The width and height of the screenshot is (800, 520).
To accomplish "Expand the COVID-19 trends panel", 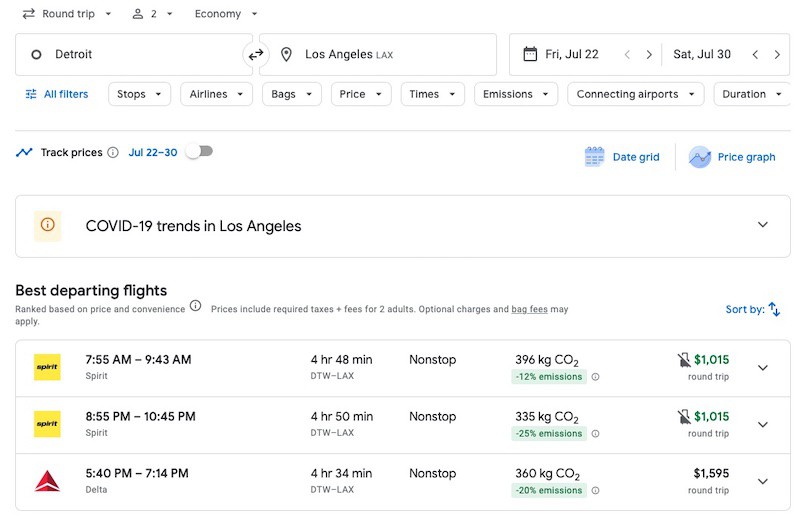I will click(763, 225).
